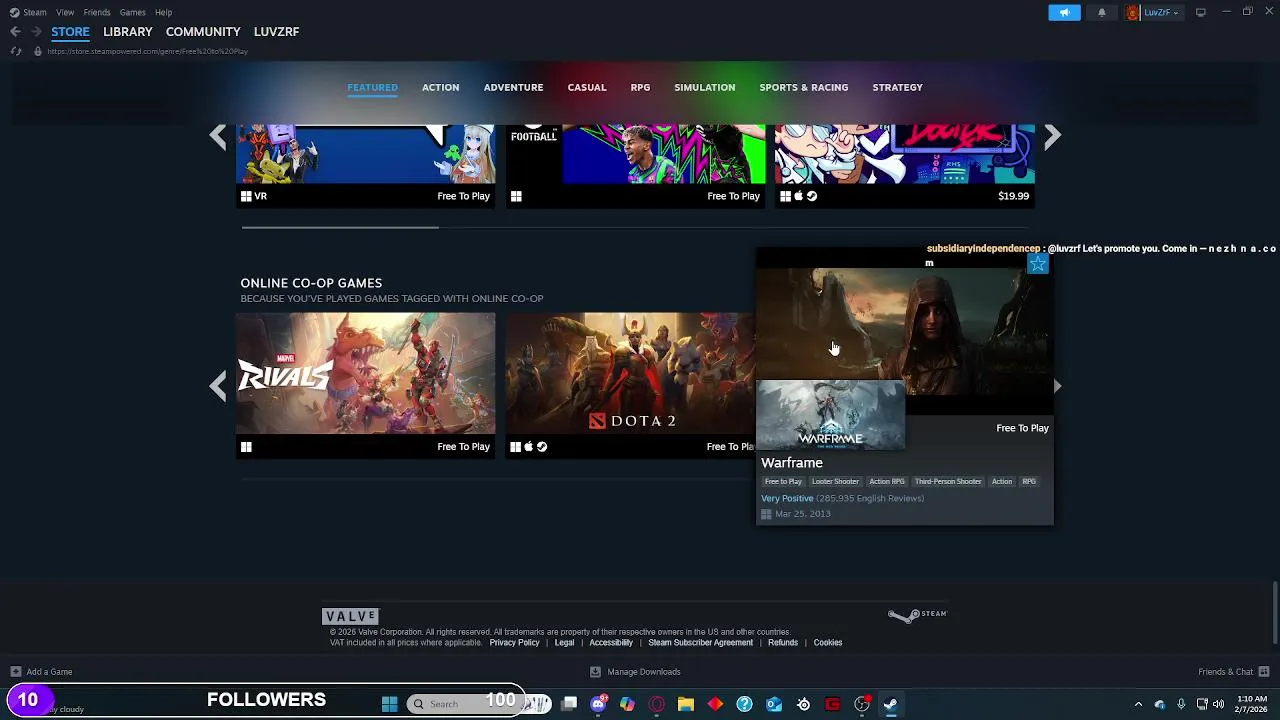The width and height of the screenshot is (1280, 720).
Task: Click Online Co-op carousel previous arrow
Action: (218, 386)
